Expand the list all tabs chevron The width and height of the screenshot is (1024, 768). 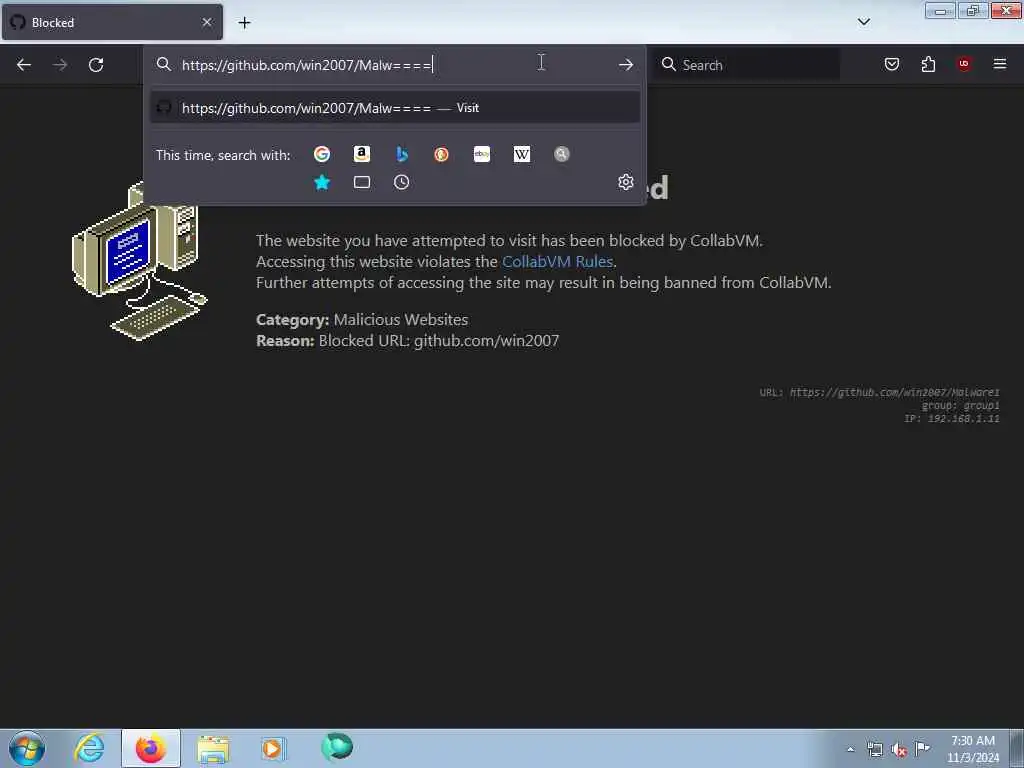coord(864,22)
